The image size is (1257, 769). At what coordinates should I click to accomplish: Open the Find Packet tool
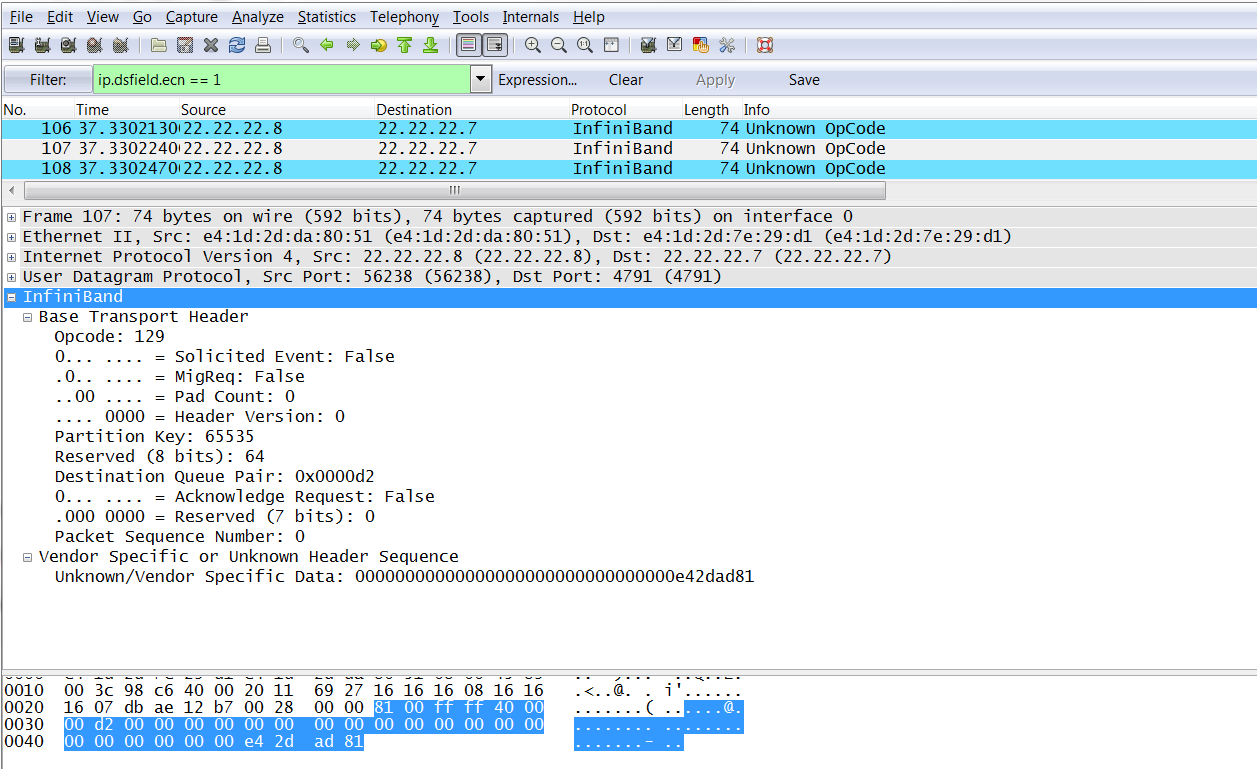[301, 45]
